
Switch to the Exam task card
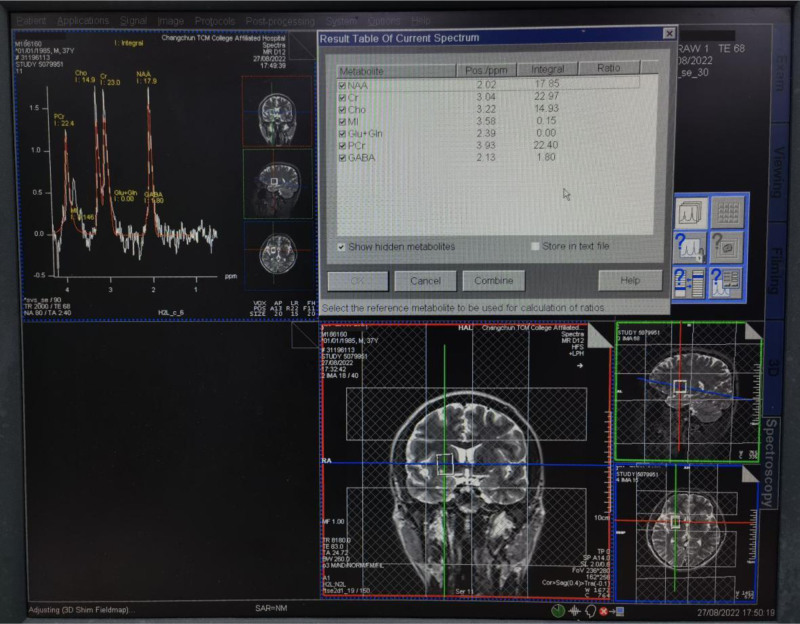779,71
